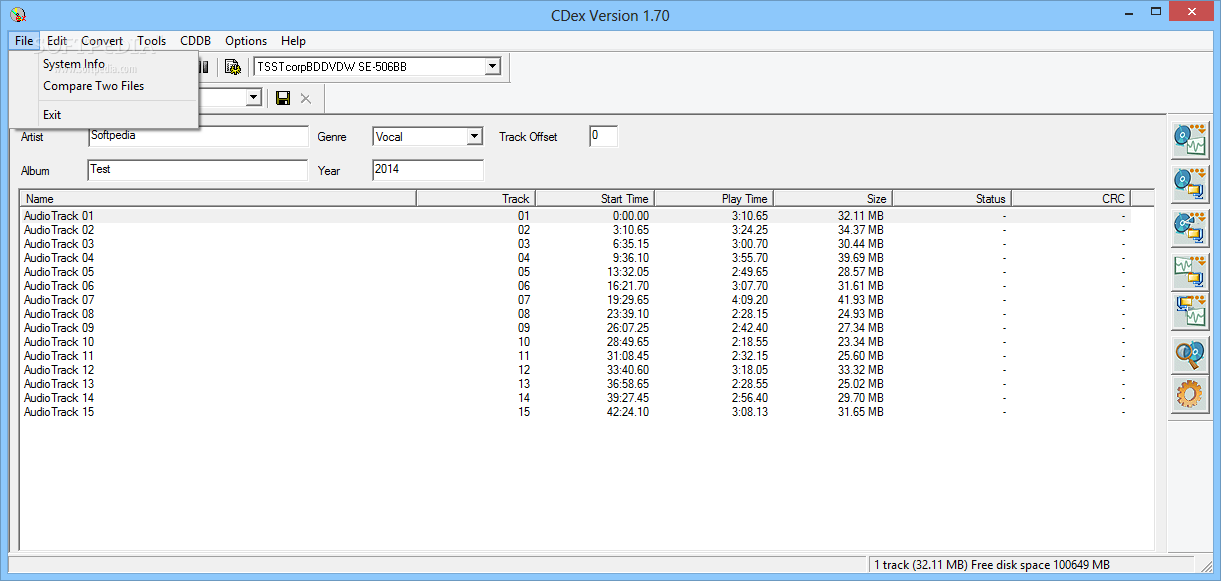The height and width of the screenshot is (581, 1221).
Task: Select the AudioTrack 06 row
Action: [586, 285]
